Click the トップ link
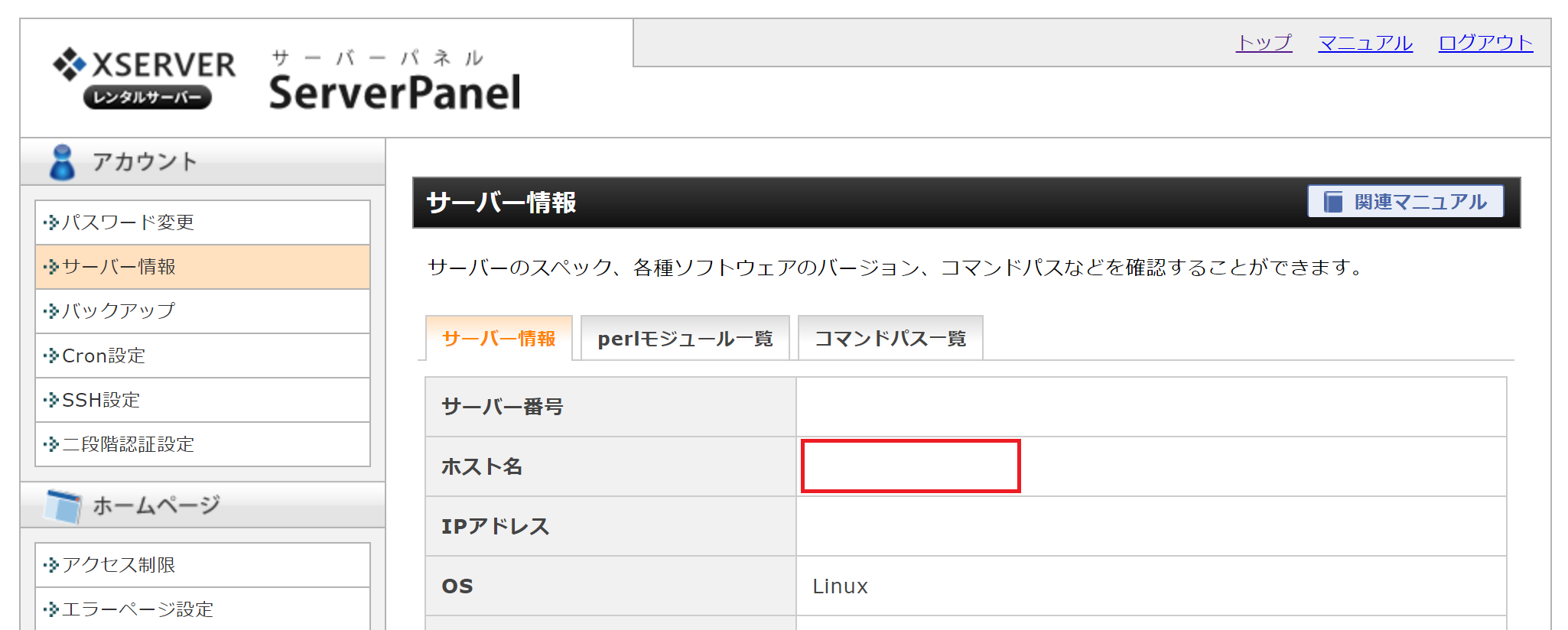This screenshot has height=630, width=1568. tap(1264, 43)
